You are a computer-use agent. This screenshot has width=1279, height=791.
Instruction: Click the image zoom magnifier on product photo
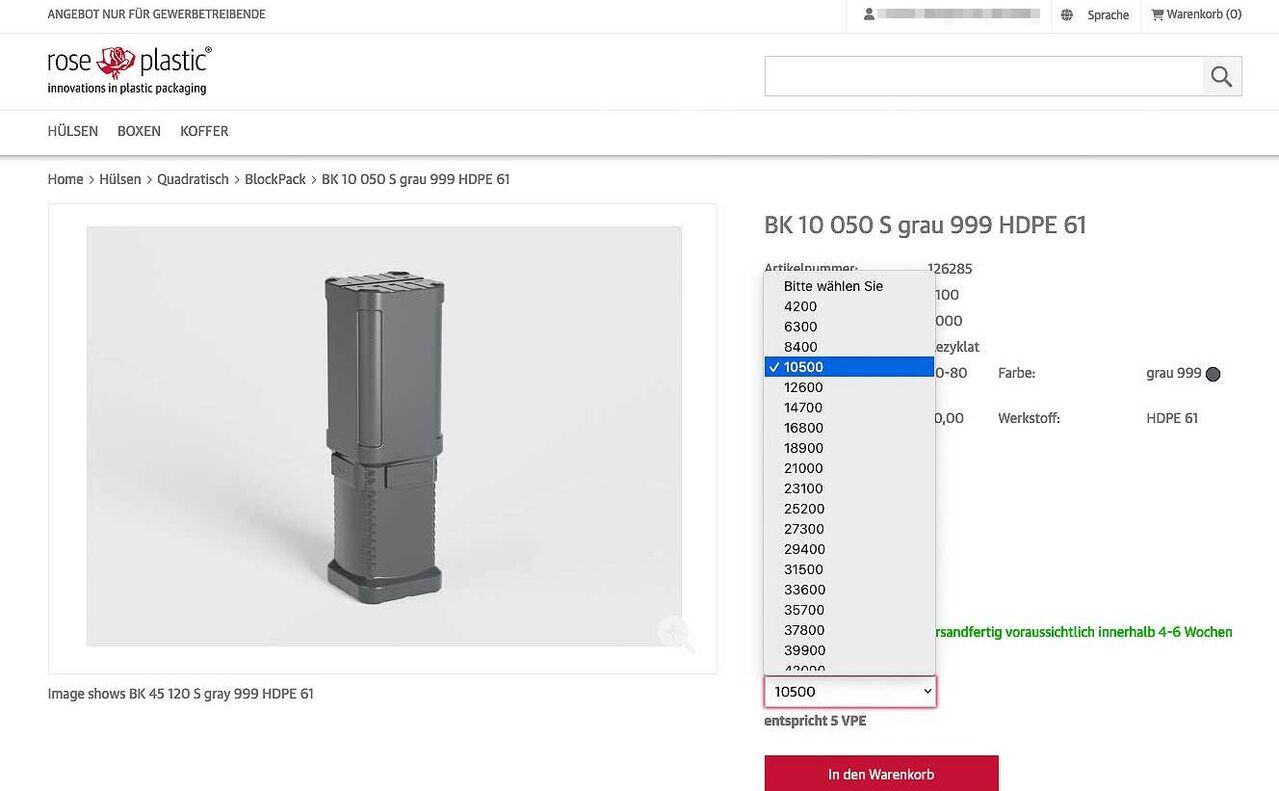676,634
